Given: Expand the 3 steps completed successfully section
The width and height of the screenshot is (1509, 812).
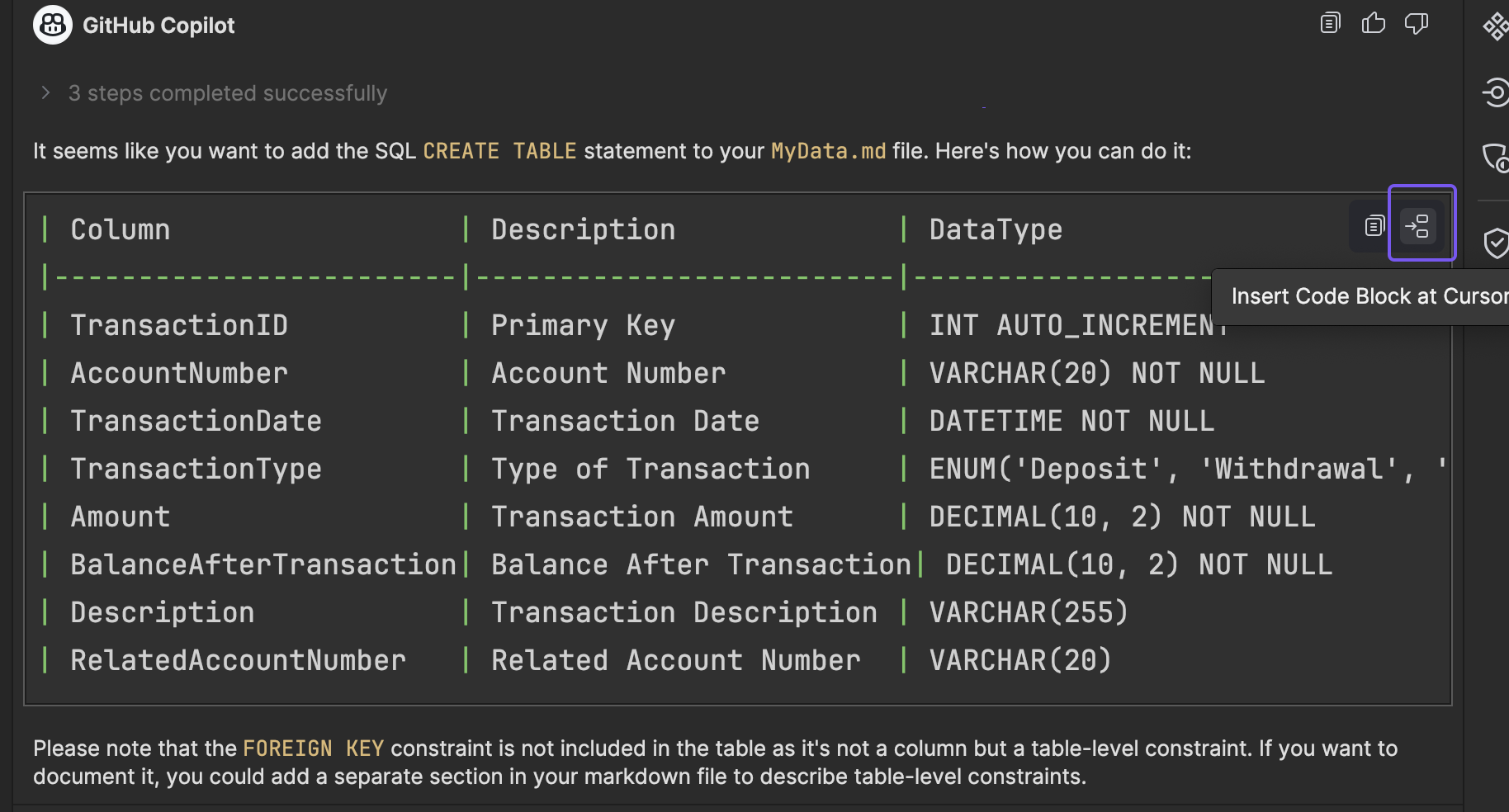Looking at the screenshot, I should click(45, 93).
